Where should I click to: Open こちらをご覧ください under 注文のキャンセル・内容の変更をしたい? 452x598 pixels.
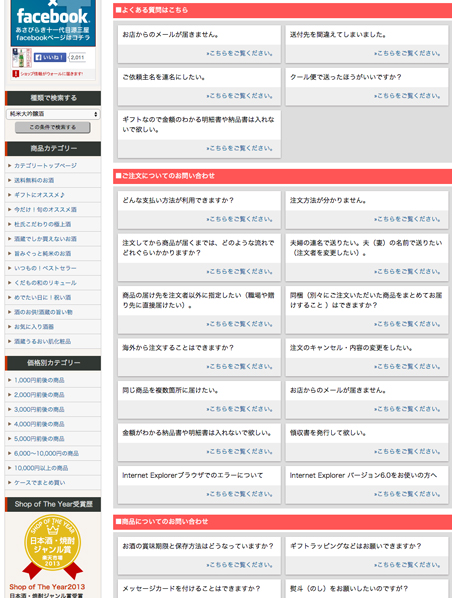coord(407,367)
